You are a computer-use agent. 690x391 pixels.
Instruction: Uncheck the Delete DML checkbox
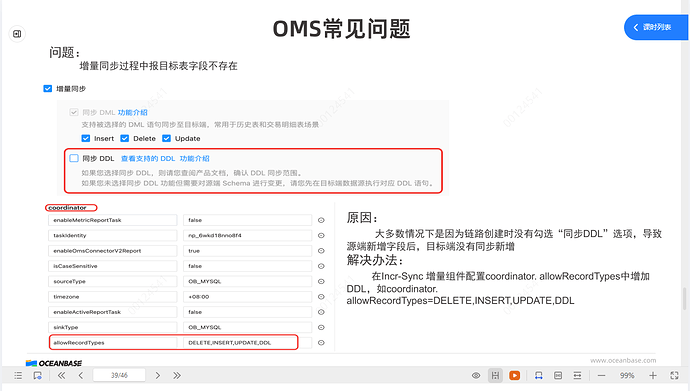125,138
